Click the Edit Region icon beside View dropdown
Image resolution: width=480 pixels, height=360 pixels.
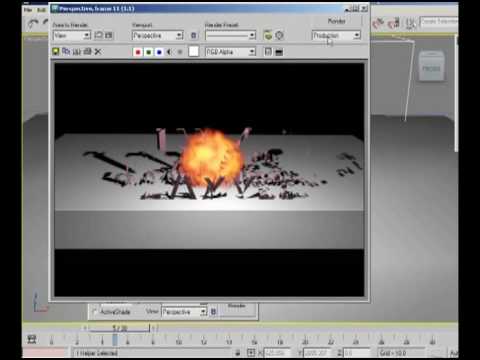tap(99, 35)
